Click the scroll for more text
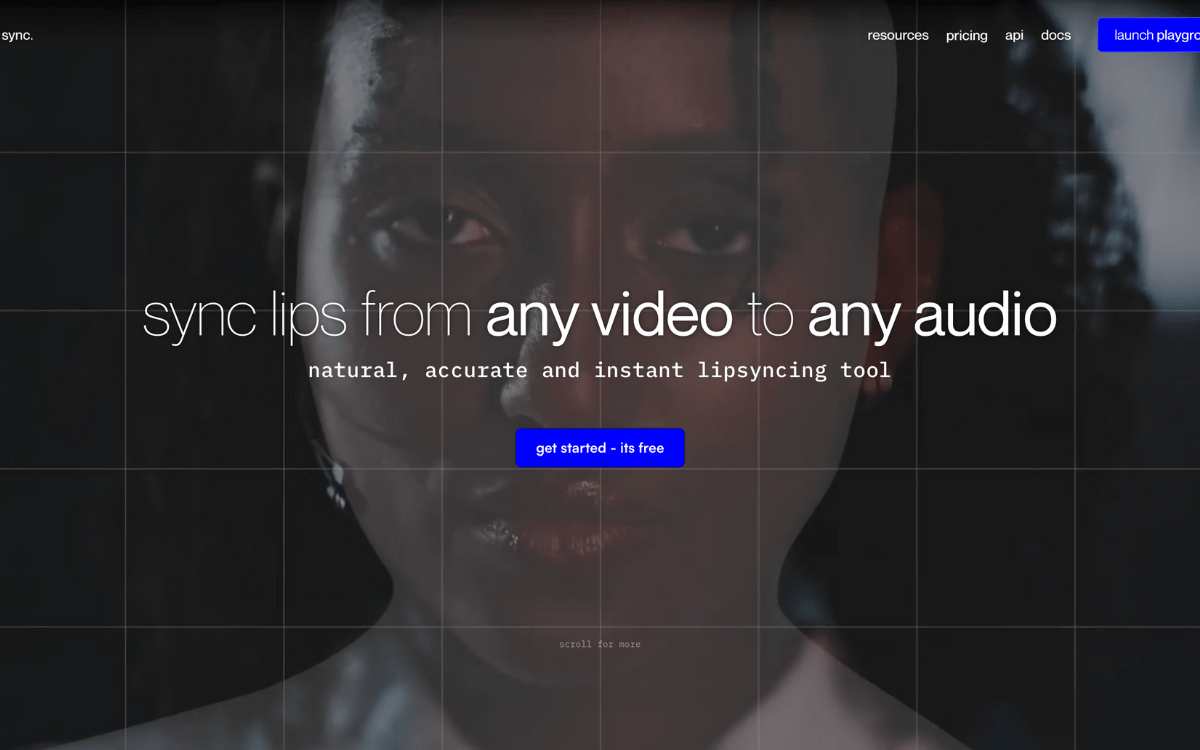Screen dimensions: 1200x750 click(x=600, y=644)
